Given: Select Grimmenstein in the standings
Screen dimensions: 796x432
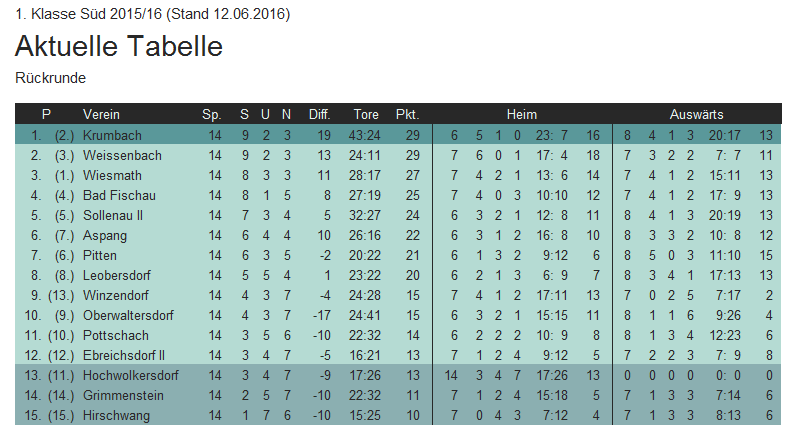Looking at the screenshot, I should tap(122, 395).
